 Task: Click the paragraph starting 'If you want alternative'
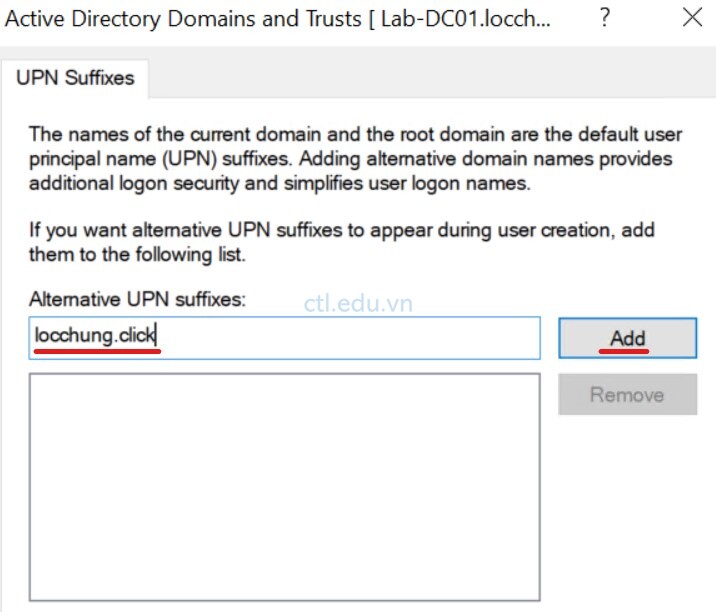[x=342, y=242]
